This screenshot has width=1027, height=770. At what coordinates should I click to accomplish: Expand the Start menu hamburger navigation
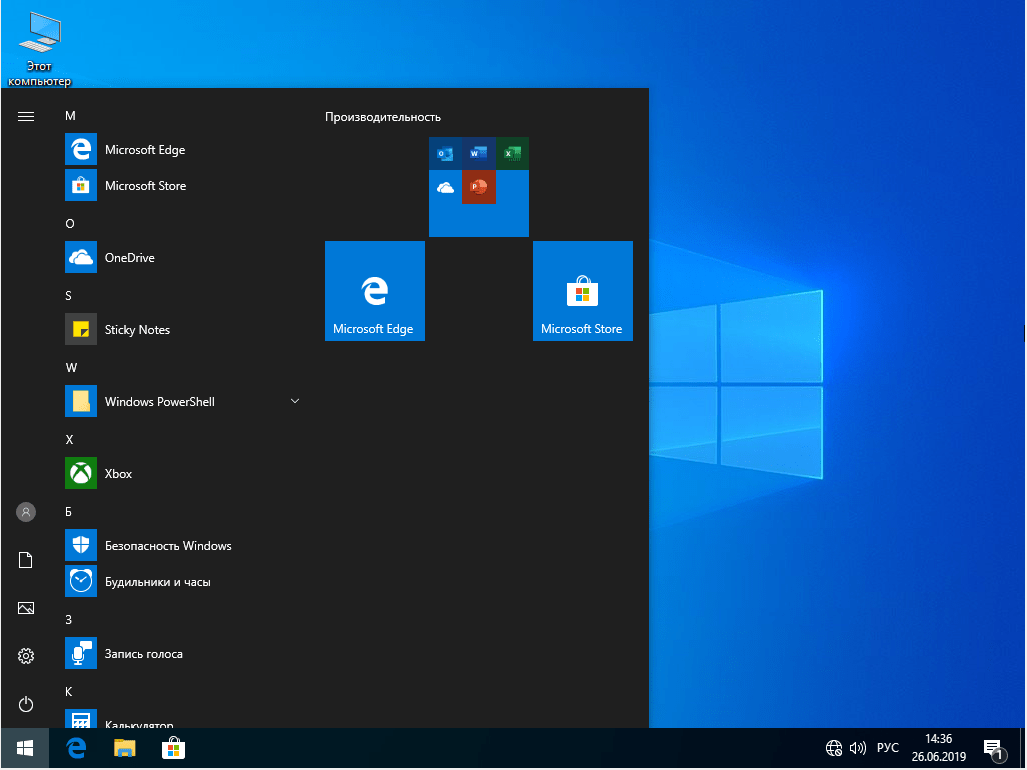(x=26, y=116)
